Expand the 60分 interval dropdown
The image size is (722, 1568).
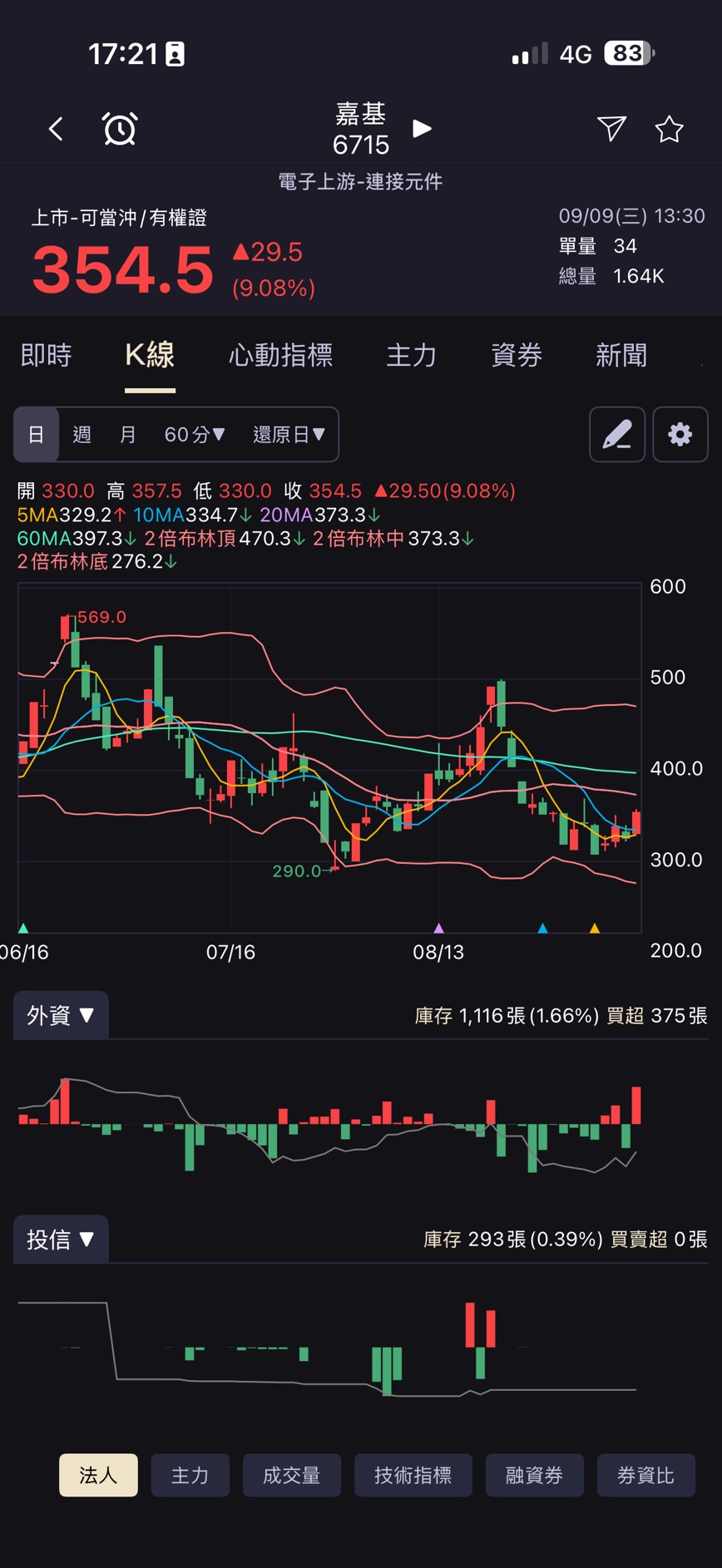click(x=195, y=434)
